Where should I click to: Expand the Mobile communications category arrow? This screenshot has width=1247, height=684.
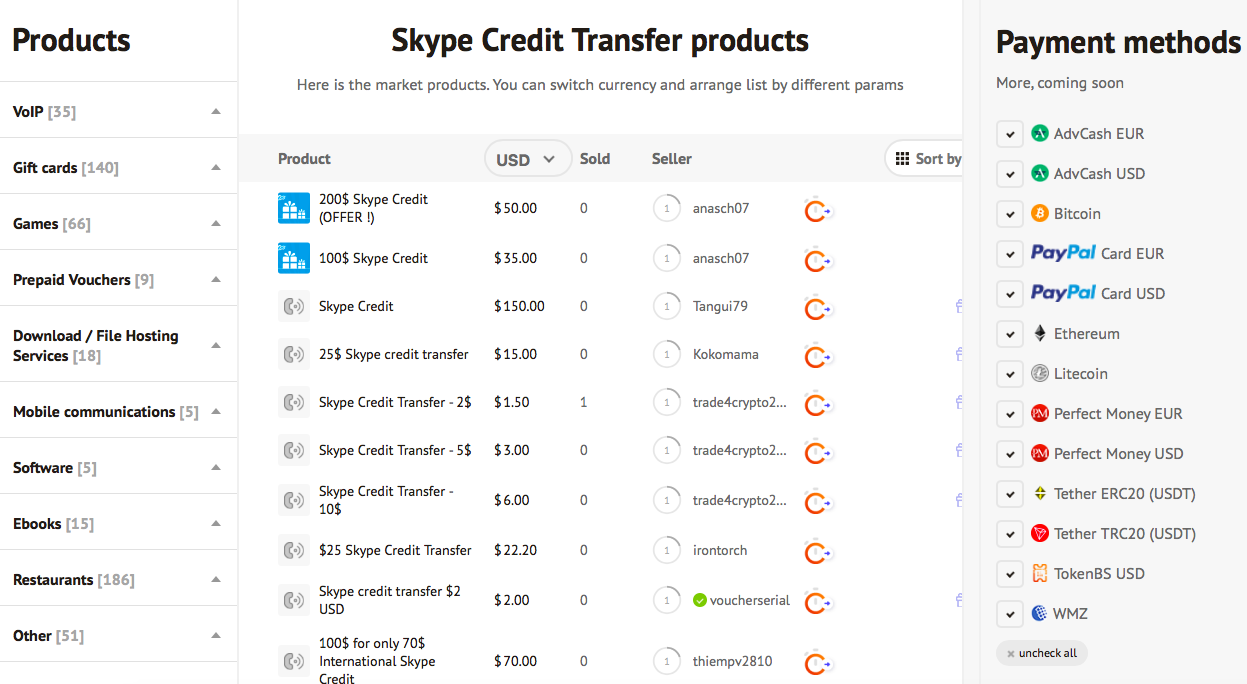pos(216,411)
